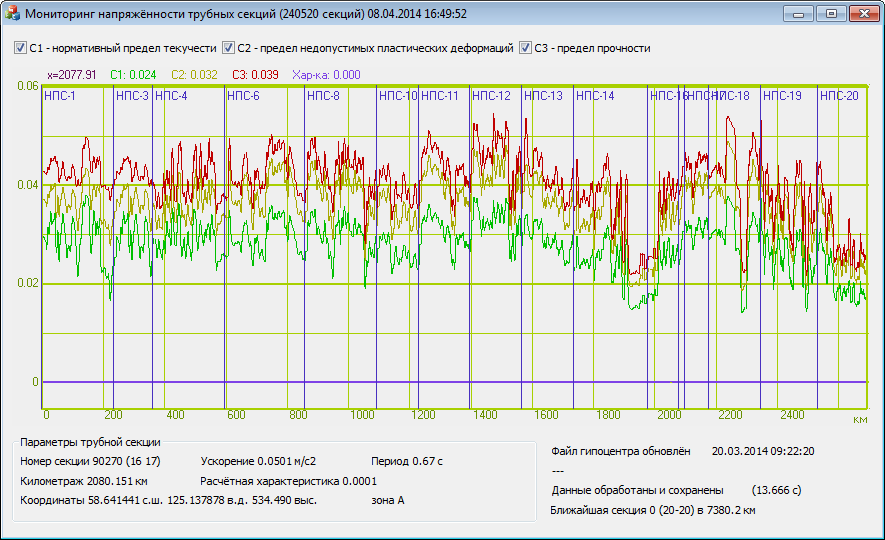Click the НПС-11 station label

coord(440,96)
